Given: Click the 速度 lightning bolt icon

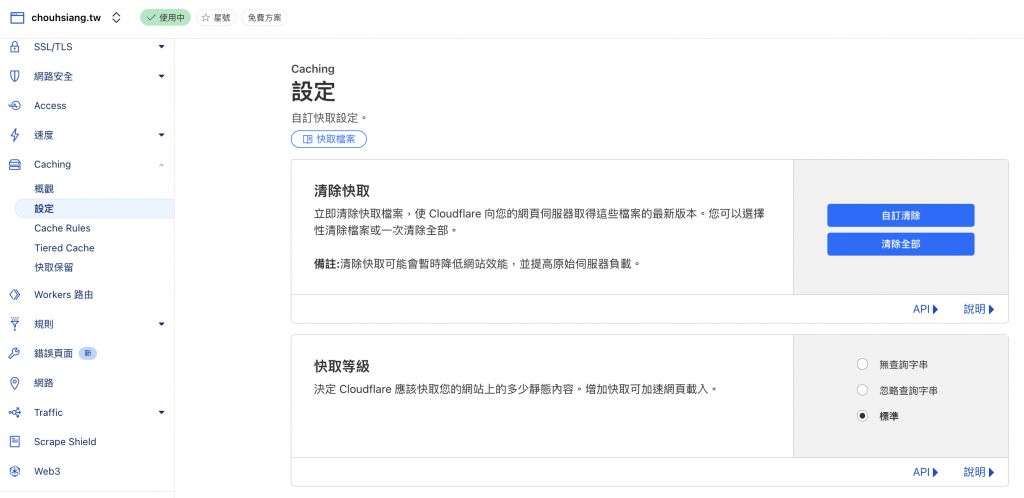Looking at the screenshot, I should coord(15,135).
